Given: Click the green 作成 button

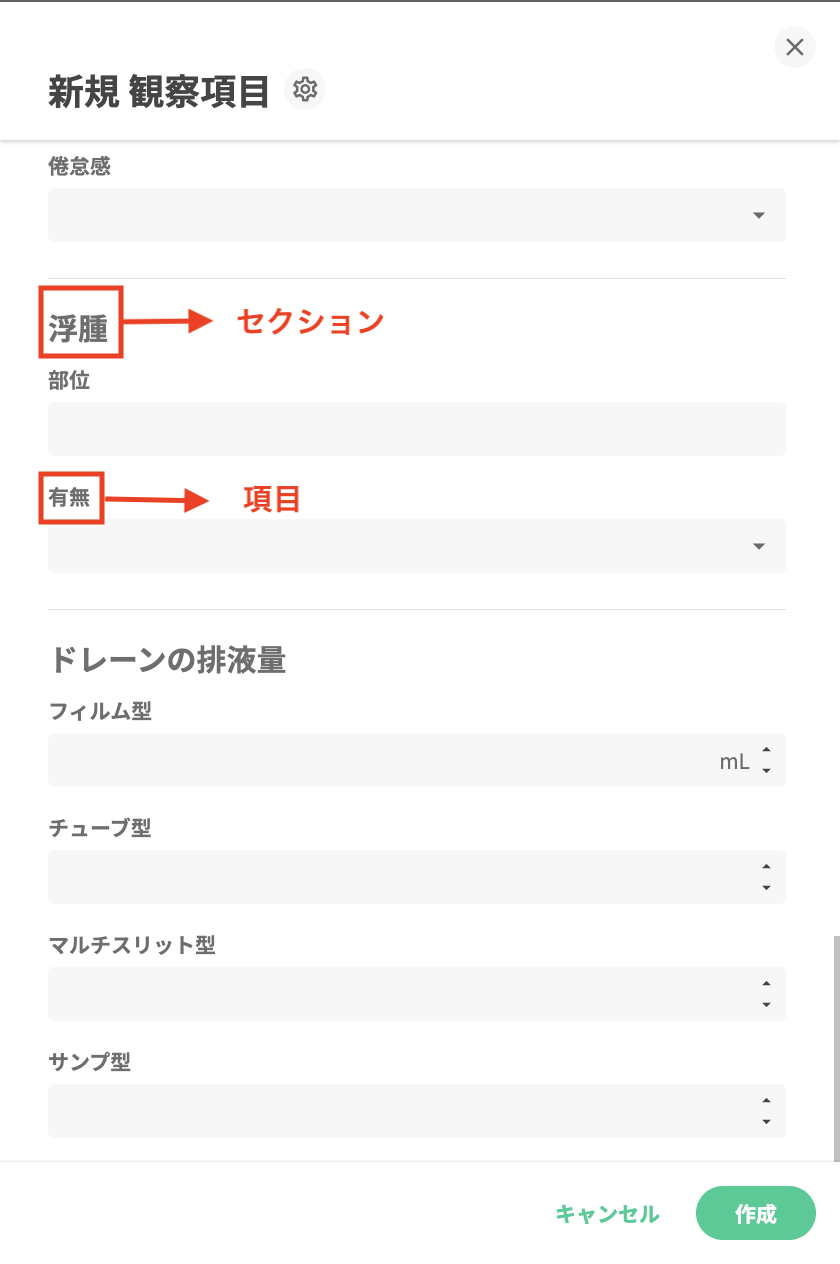Looking at the screenshot, I should pos(756,1213).
